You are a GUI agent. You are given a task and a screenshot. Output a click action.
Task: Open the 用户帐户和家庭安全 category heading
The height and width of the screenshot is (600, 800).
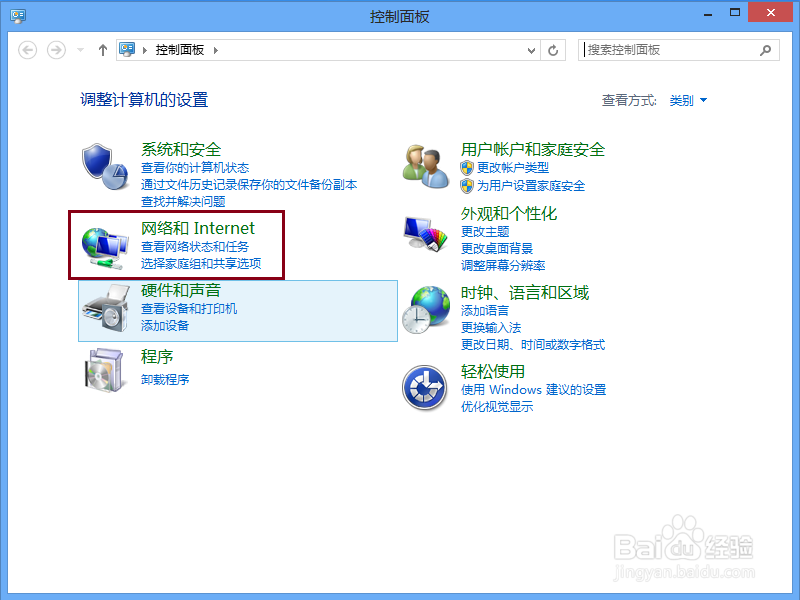tap(533, 149)
